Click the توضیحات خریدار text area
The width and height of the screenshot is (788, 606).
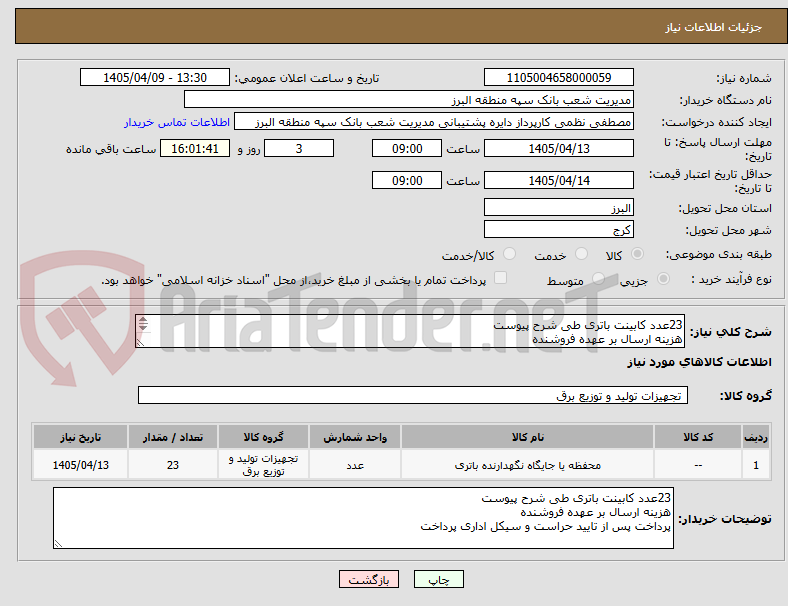[x=363, y=518]
